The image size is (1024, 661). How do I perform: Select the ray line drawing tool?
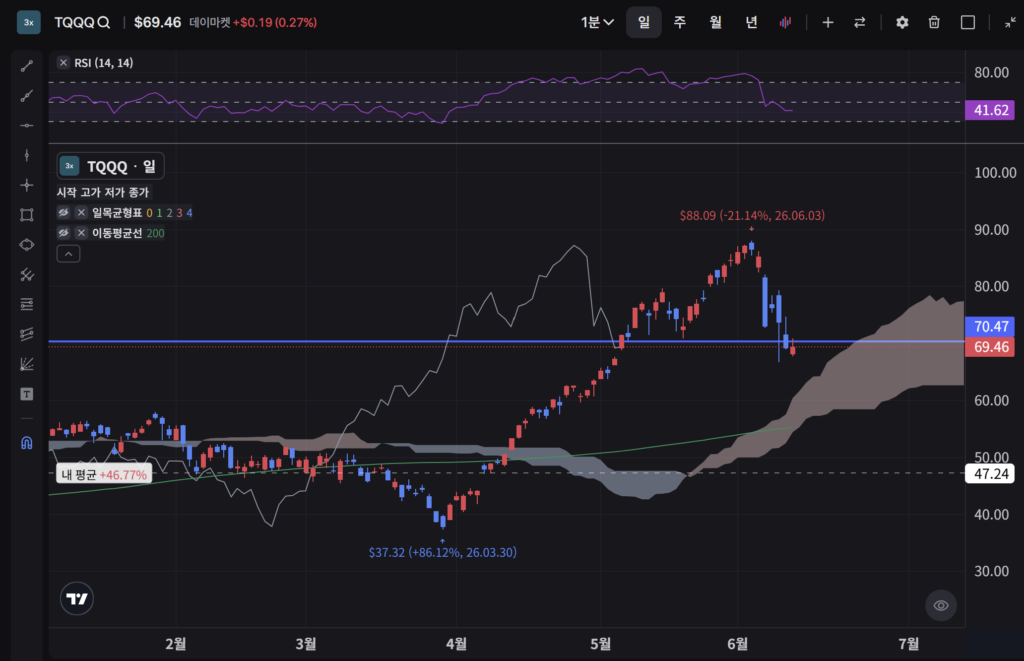(27, 96)
